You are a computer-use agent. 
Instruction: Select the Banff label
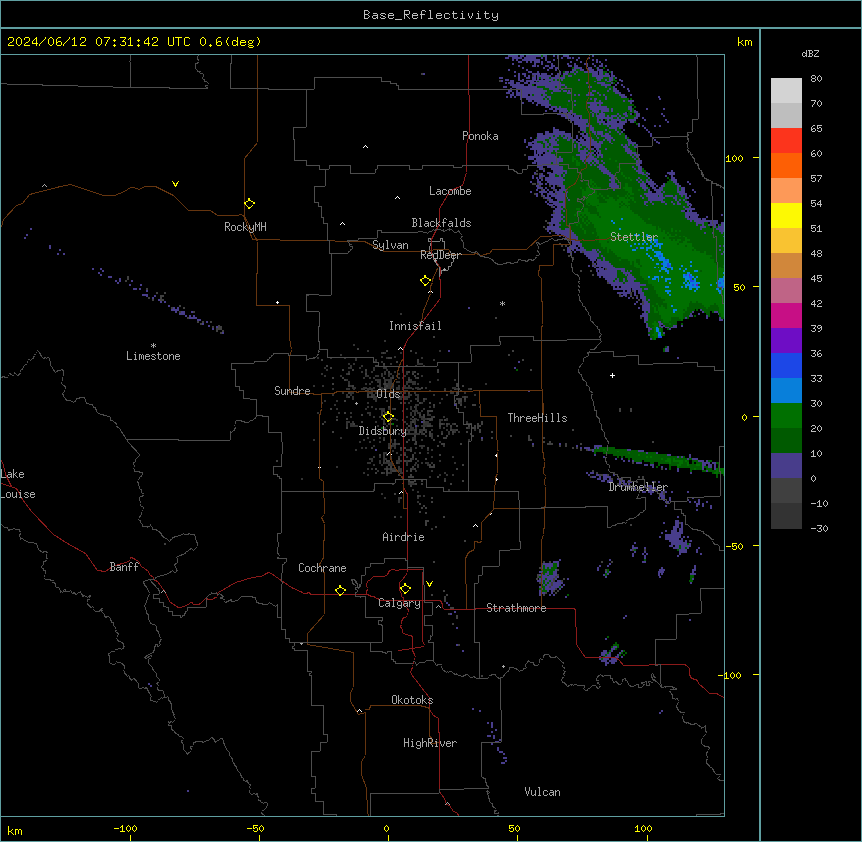[124, 567]
